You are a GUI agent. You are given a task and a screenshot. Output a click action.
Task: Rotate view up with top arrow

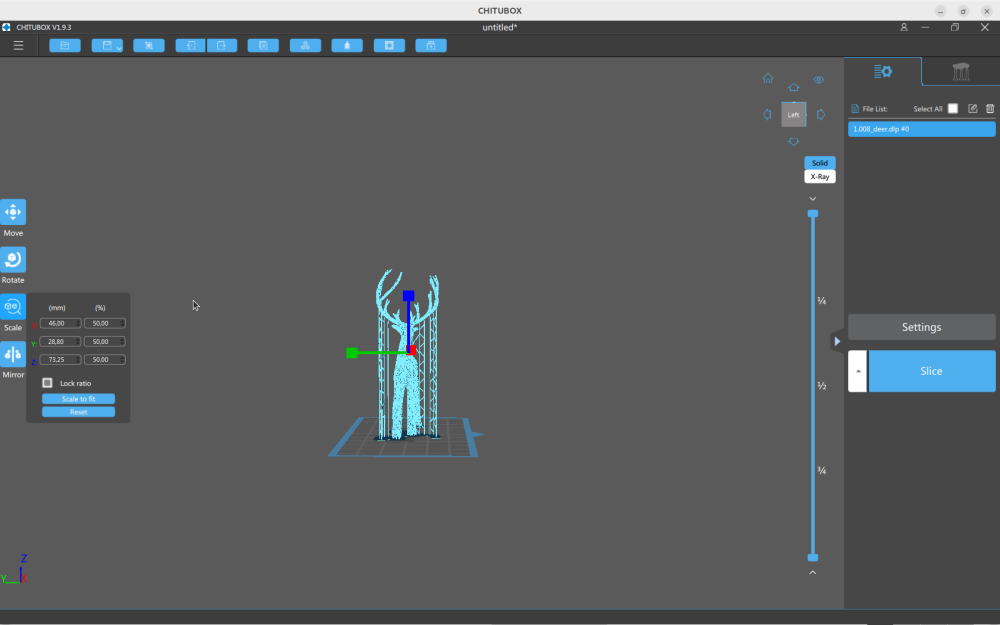coord(793,88)
